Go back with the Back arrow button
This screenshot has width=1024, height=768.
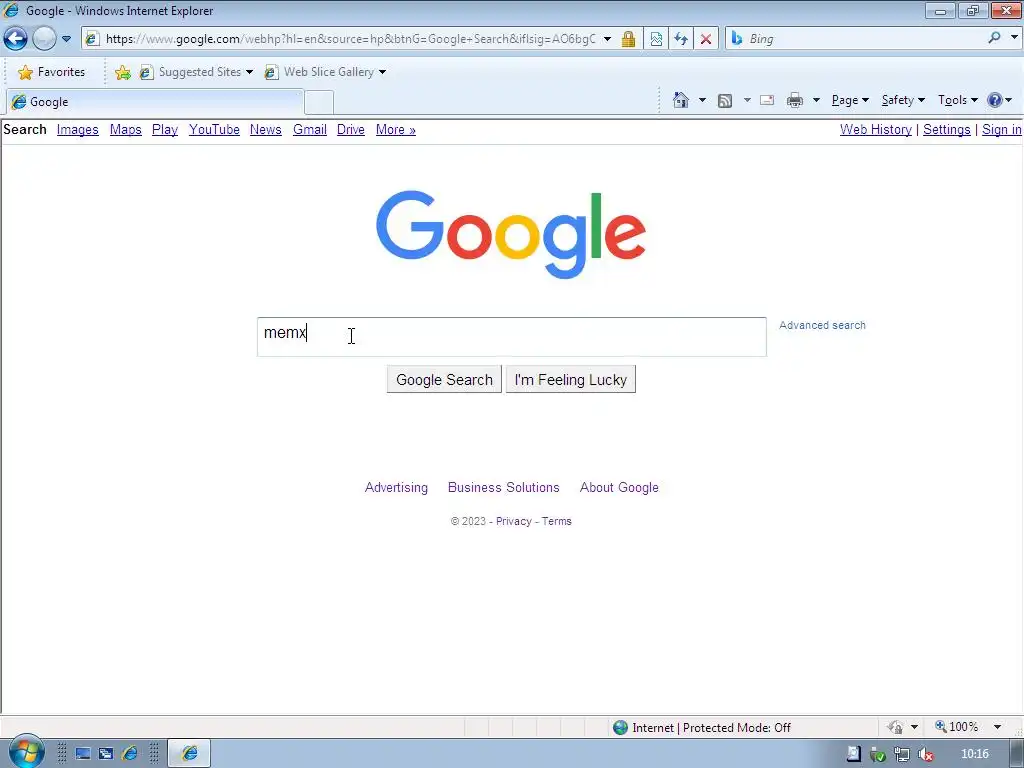pos(16,39)
